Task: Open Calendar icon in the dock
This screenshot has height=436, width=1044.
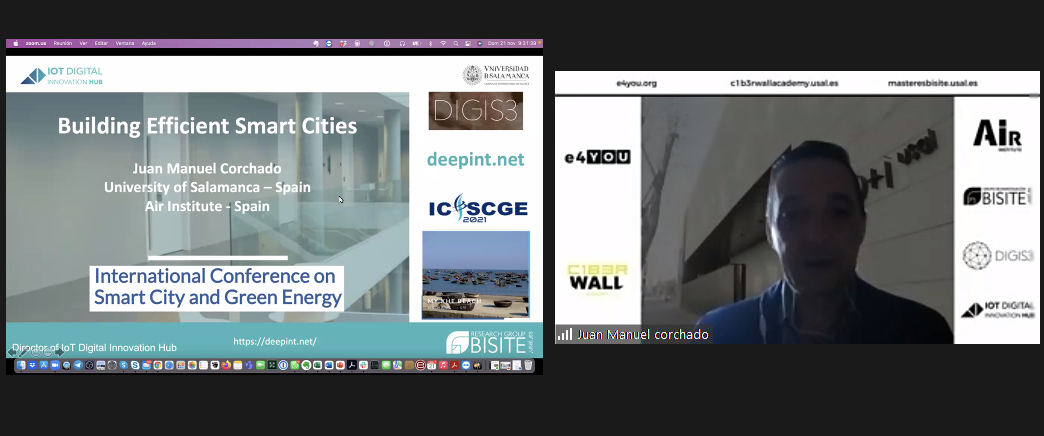Action: click(431, 365)
